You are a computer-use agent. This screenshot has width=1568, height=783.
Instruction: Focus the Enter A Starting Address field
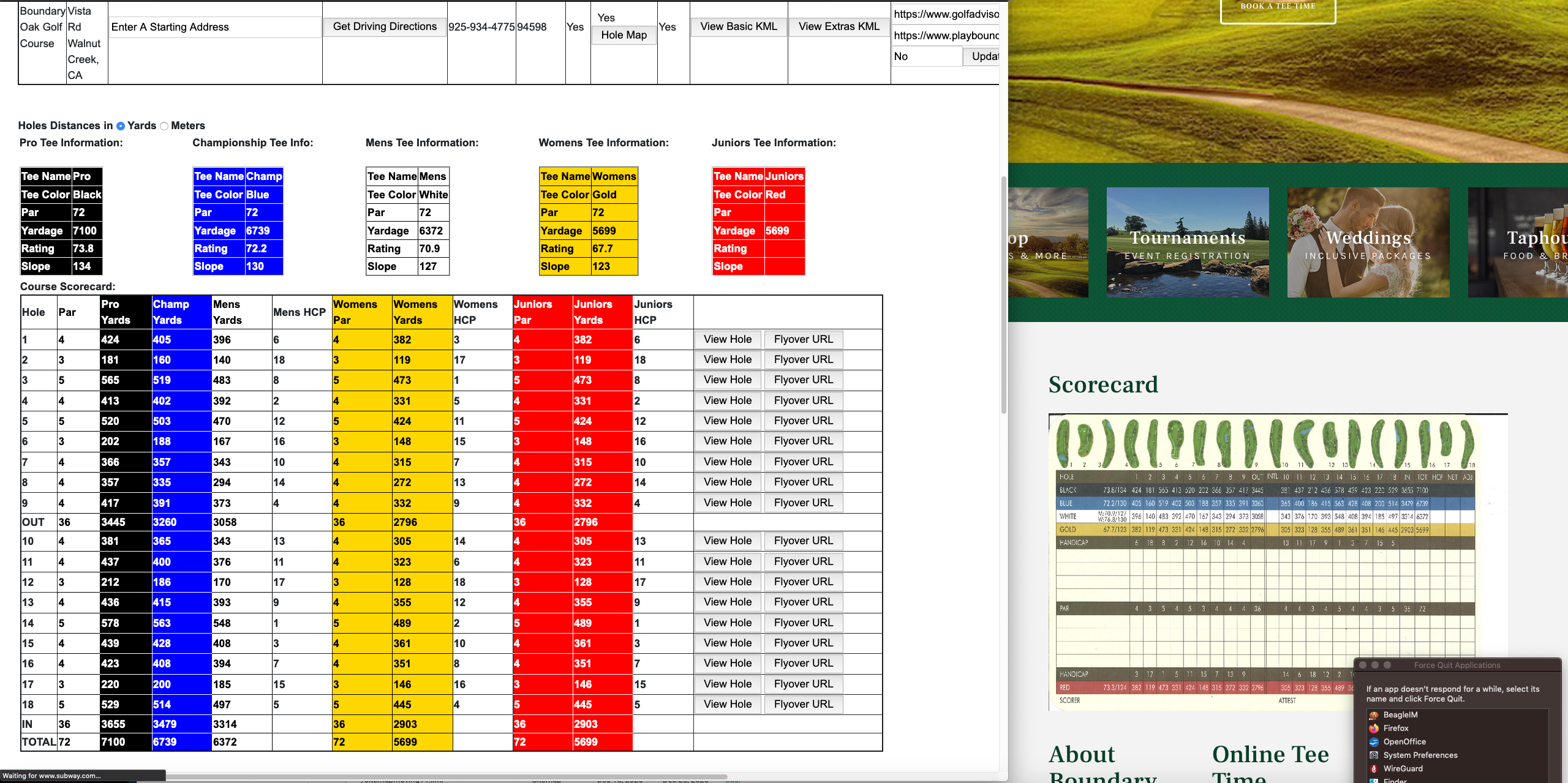coord(216,27)
